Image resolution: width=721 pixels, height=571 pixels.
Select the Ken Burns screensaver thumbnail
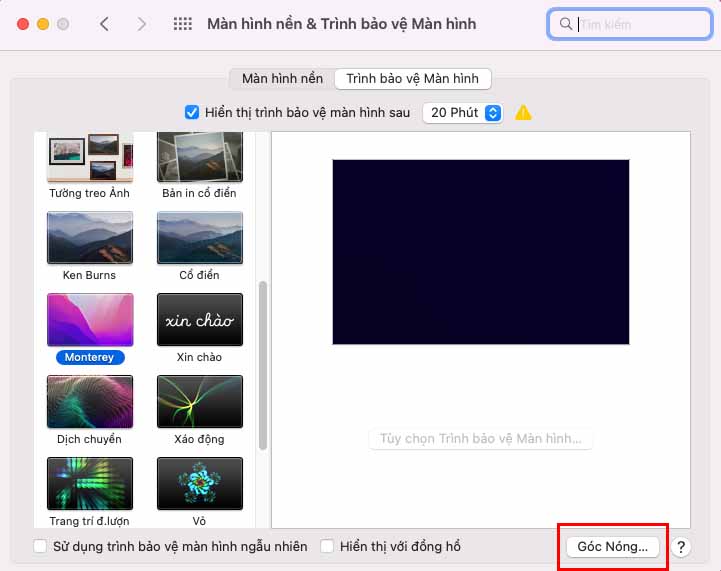(90, 238)
